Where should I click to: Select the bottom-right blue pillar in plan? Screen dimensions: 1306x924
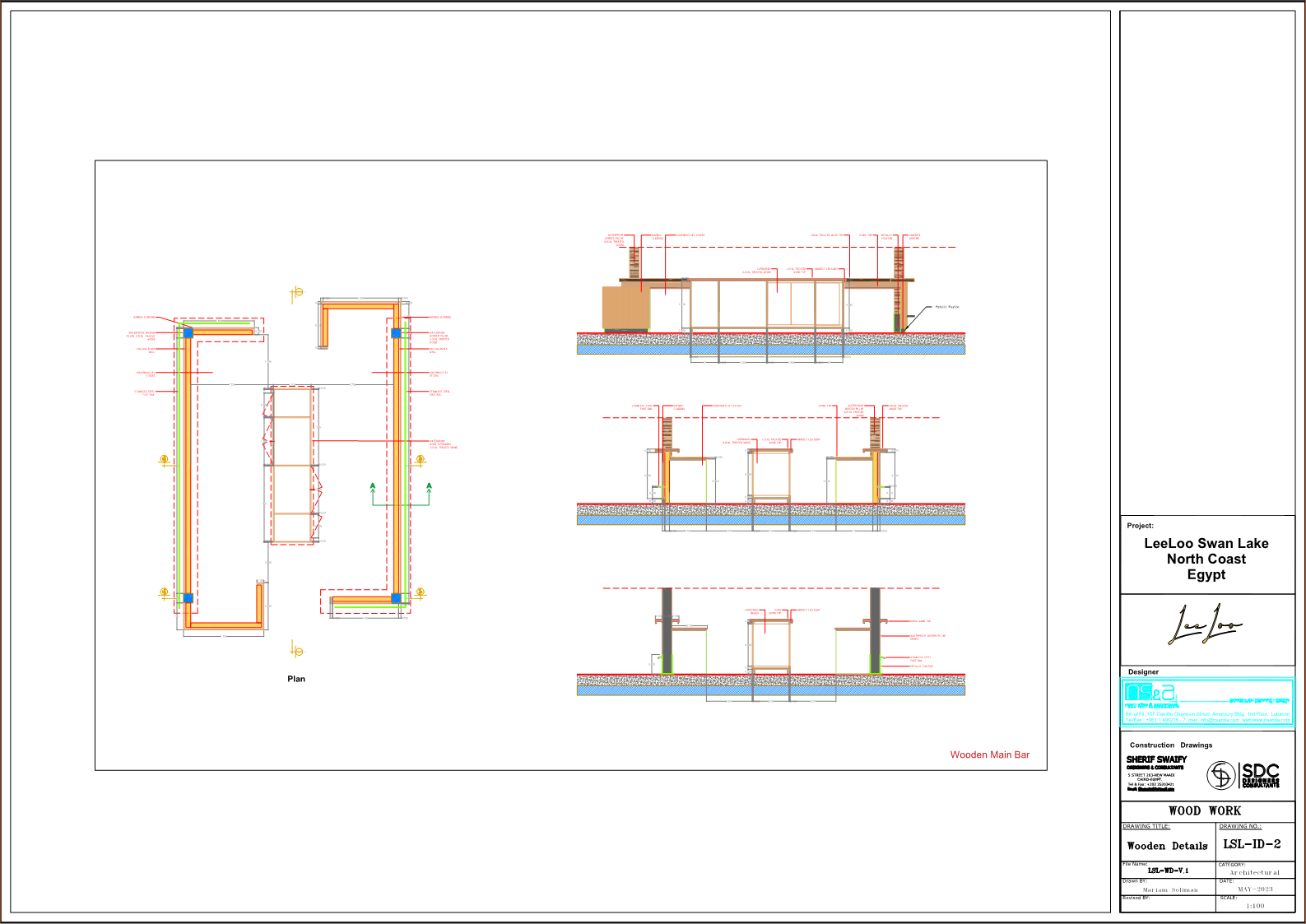pyautogui.click(x=396, y=598)
